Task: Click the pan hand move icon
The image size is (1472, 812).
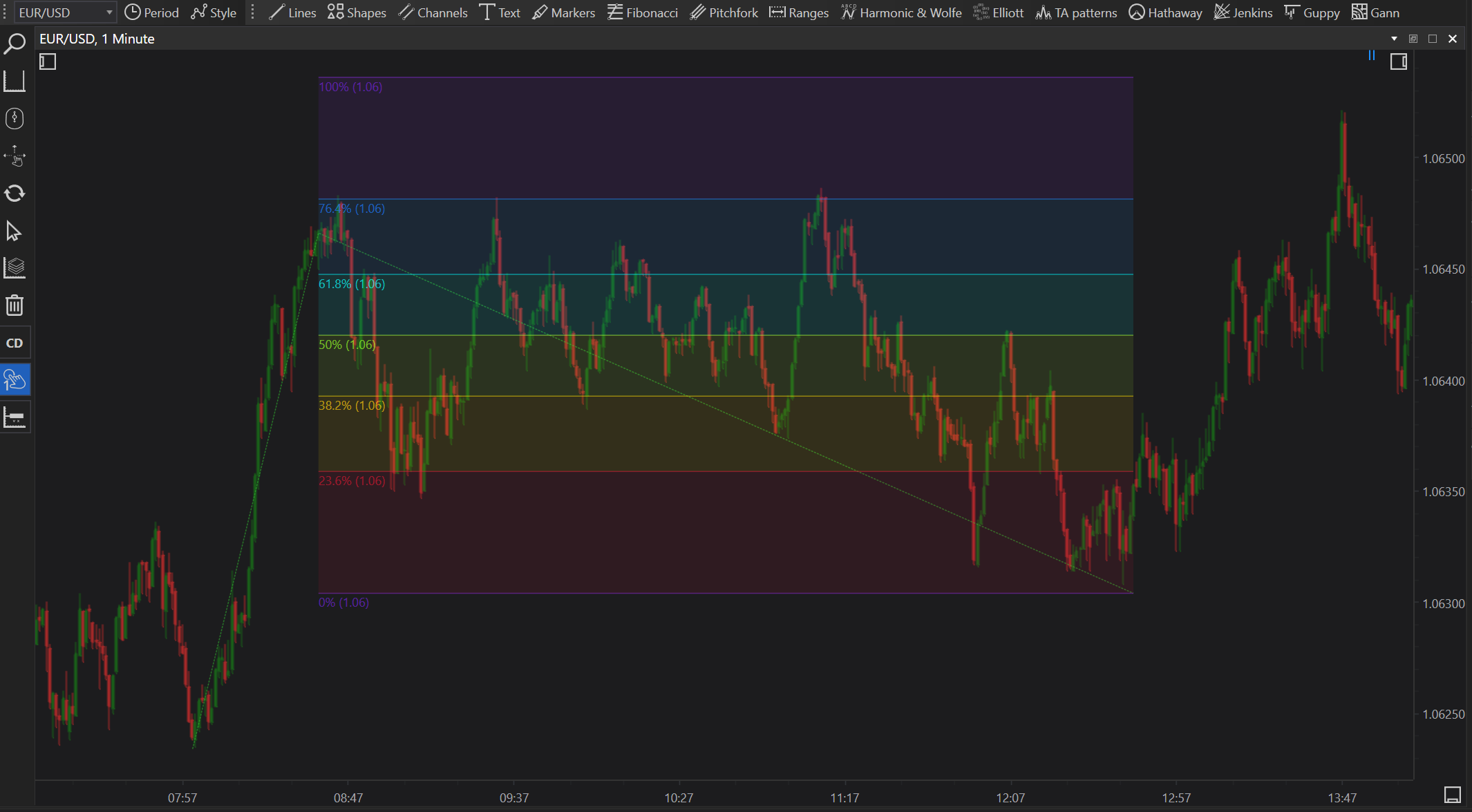Action: [x=15, y=156]
